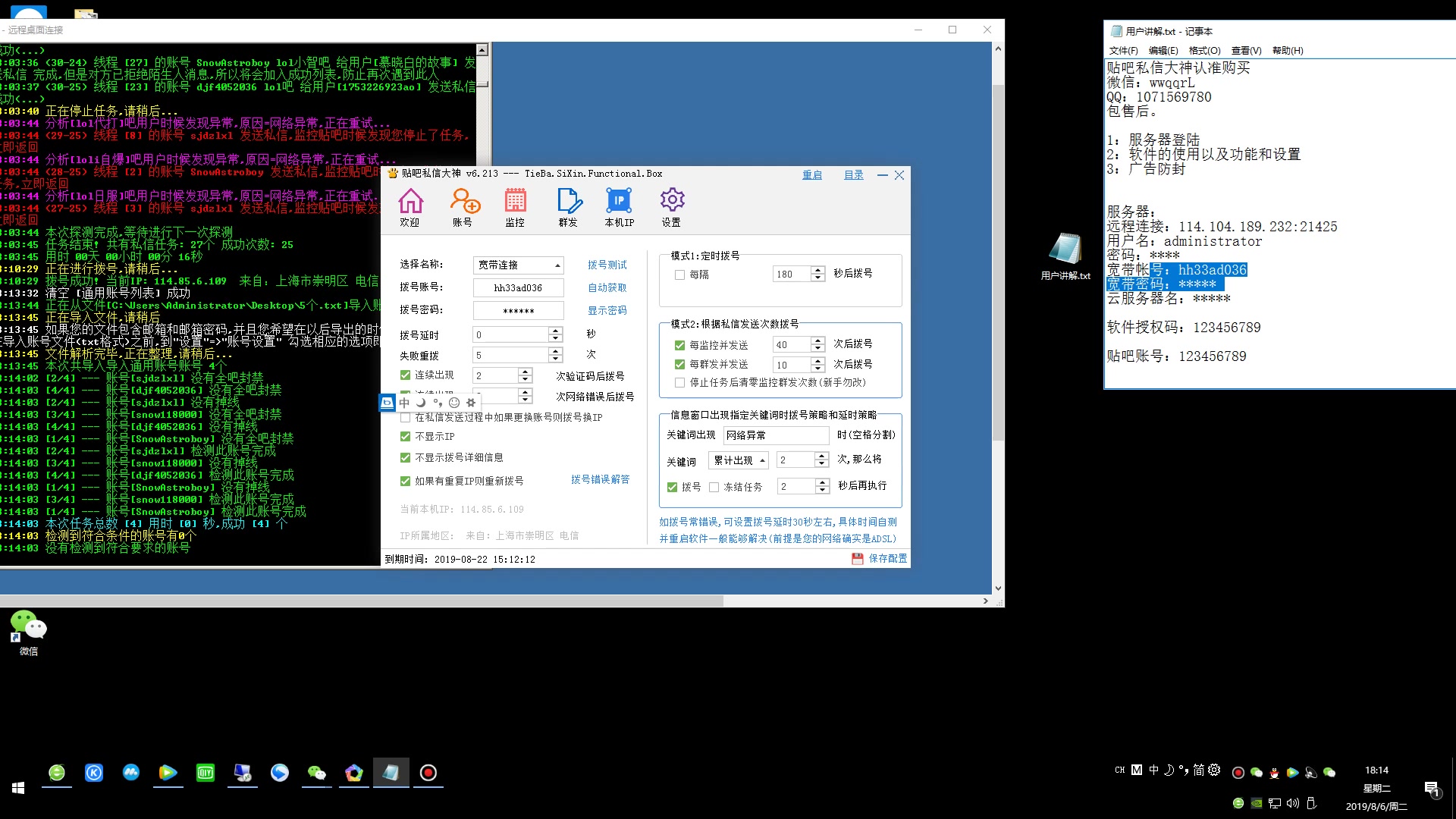This screenshot has width=1456, height=819.
Task: Click the 保存配置 floppy disk icon
Action: (858, 559)
